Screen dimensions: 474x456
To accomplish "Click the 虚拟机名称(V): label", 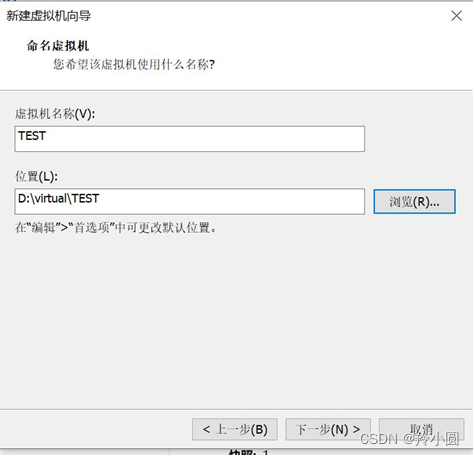I will [x=55, y=114].
